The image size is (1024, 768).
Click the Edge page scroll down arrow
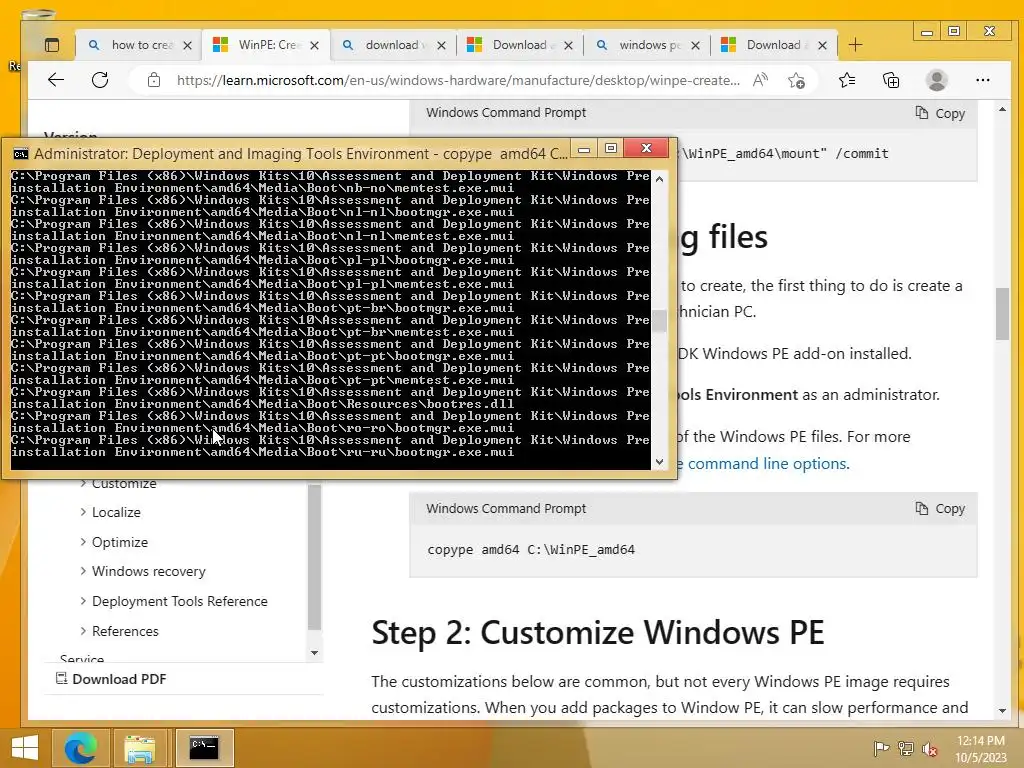pyautogui.click(x=1002, y=711)
